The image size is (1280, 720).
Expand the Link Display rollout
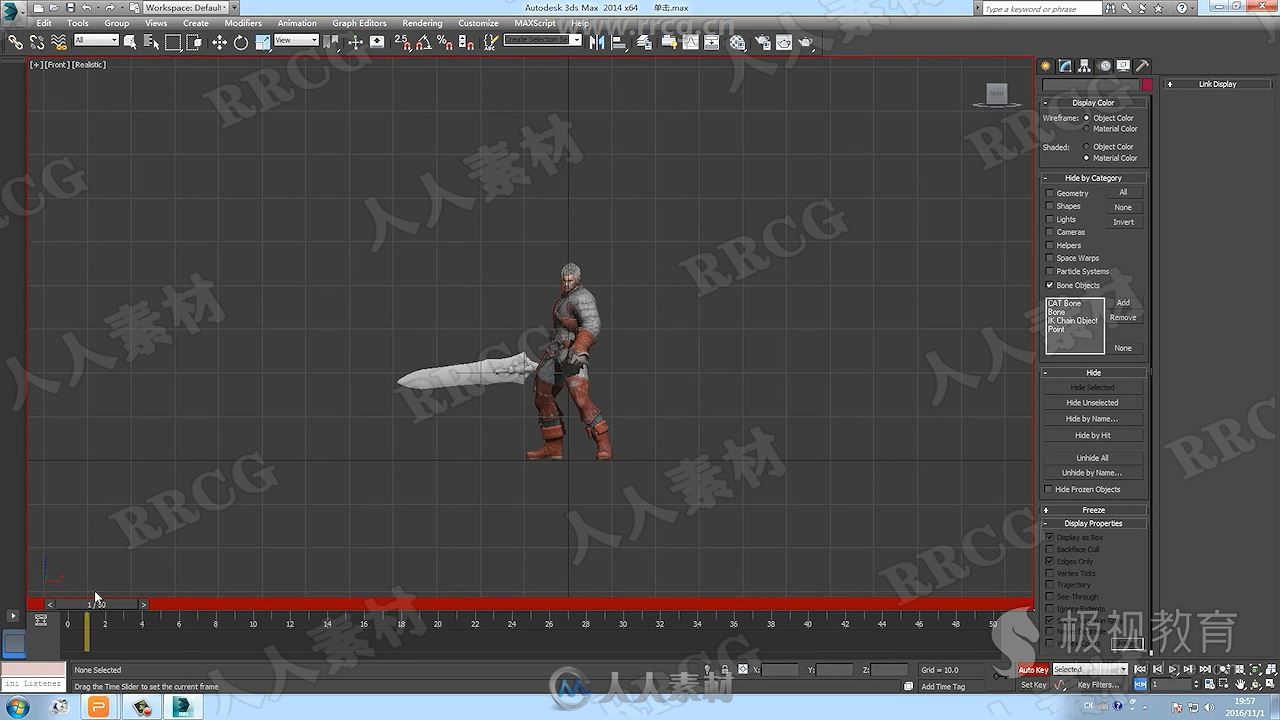pos(1218,84)
